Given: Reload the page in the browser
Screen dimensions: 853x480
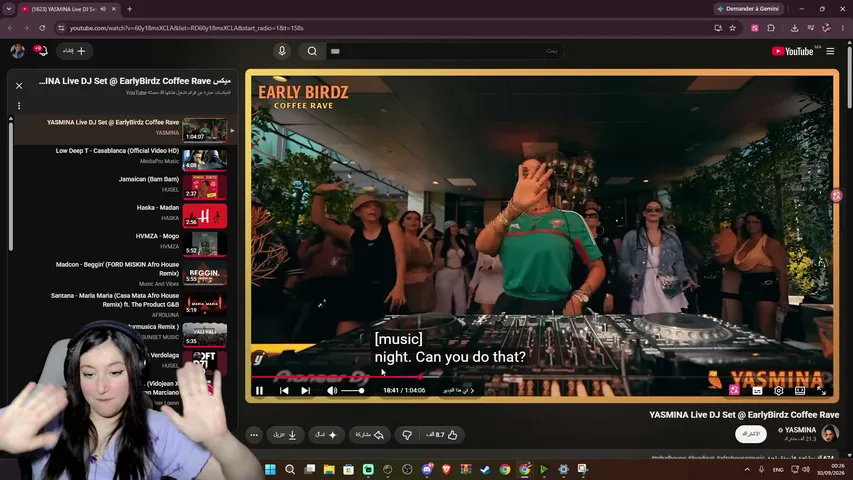Looking at the screenshot, I should click(x=42, y=28).
